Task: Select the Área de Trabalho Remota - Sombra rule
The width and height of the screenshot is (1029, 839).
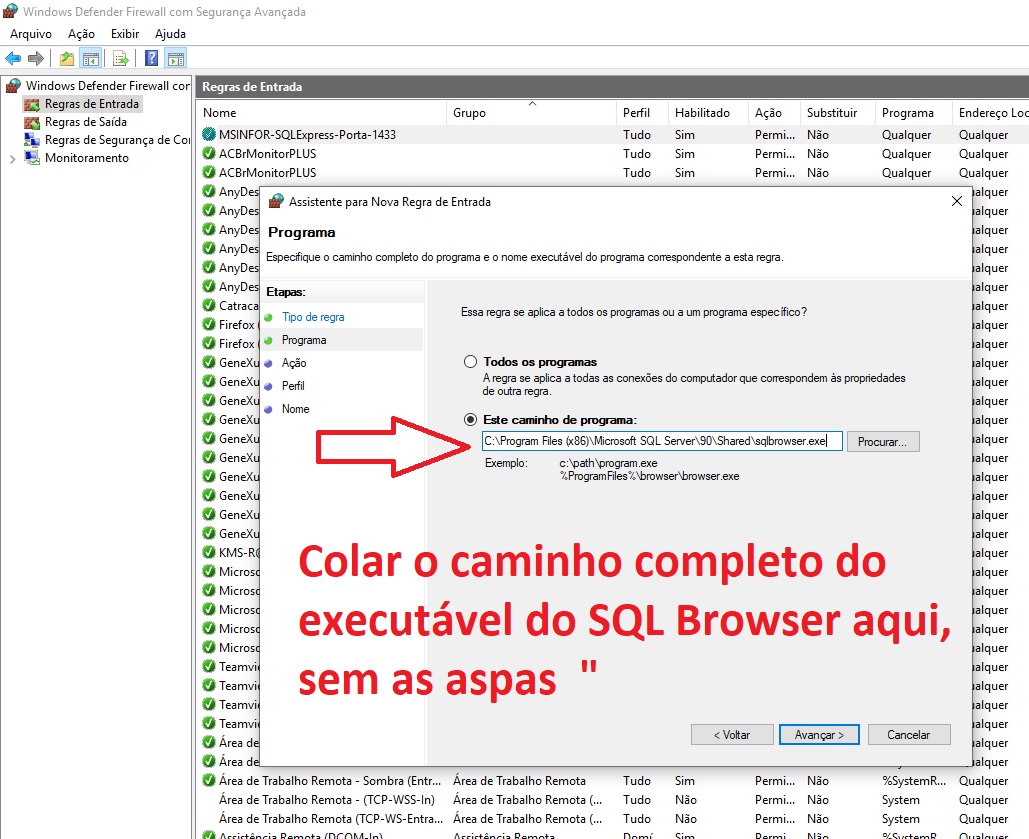Action: (x=330, y=781)
